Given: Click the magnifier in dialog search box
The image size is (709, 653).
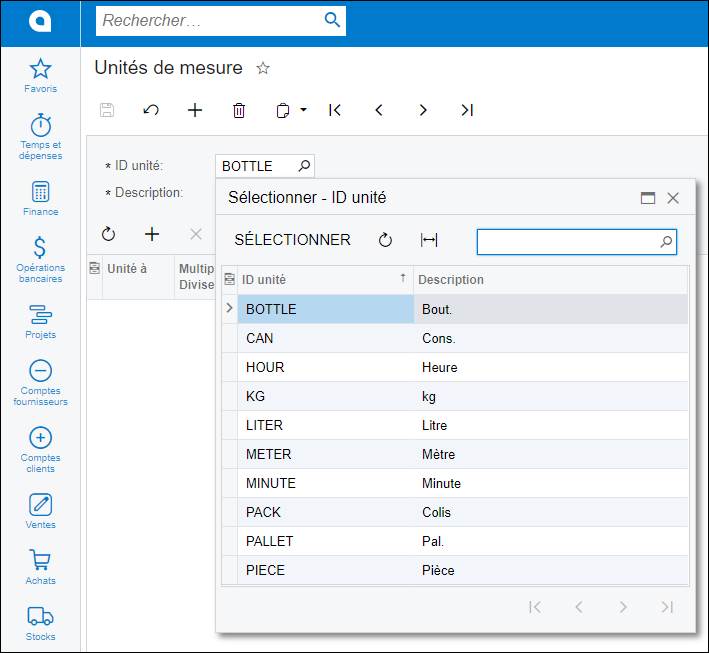Looking at the screenshot, I should [x=666, y=241].
